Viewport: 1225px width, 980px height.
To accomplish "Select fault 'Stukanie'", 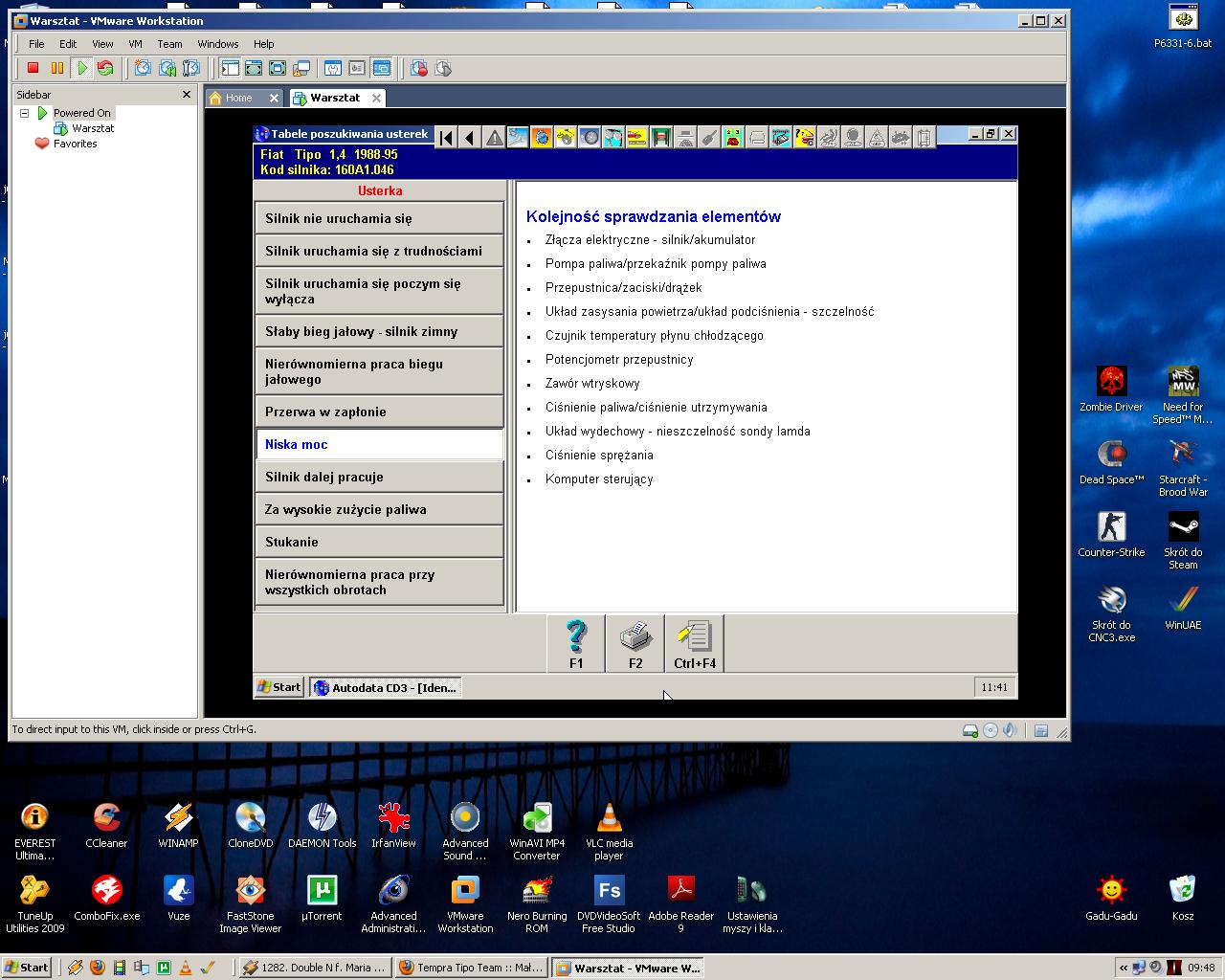I will [x=379, y=542].
